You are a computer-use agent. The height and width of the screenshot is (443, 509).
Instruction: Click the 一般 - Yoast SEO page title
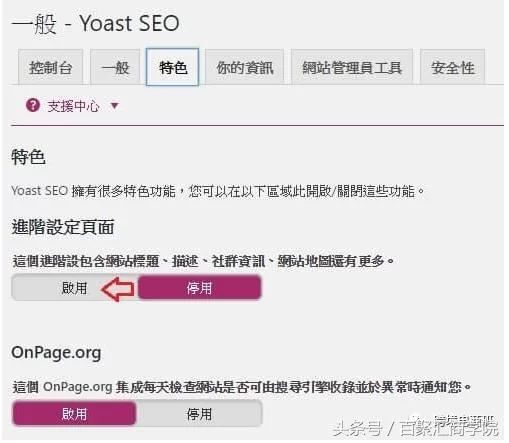tap(96, 23)
